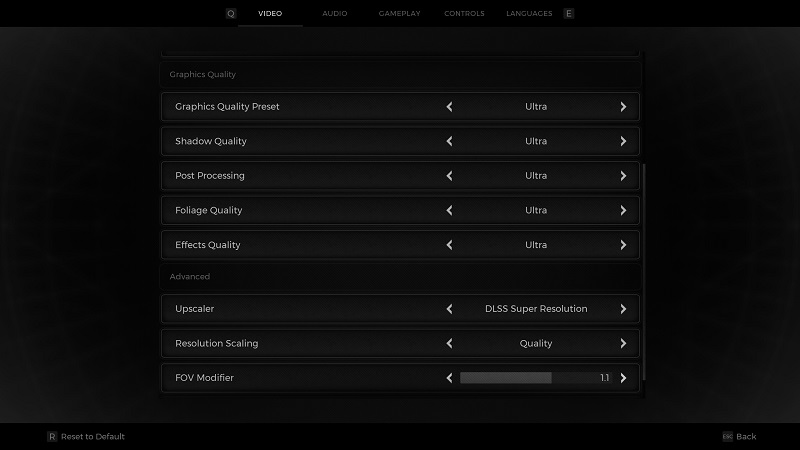The width and height of the screenshot is (800, 450).
Task: Select next Resolution Scaling mode
Action: [x=623, y=343]
